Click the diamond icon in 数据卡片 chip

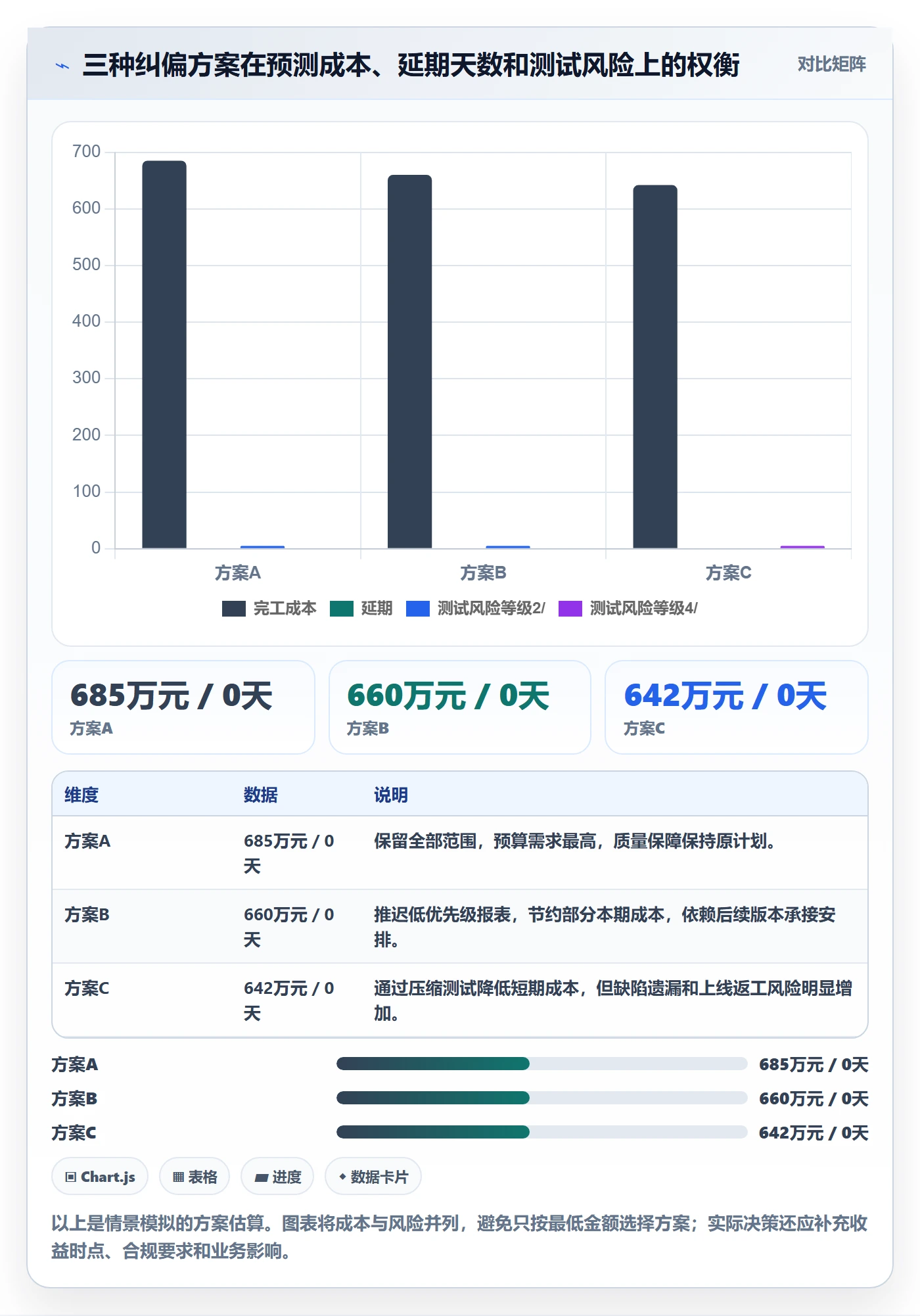tap(342, 1177)
